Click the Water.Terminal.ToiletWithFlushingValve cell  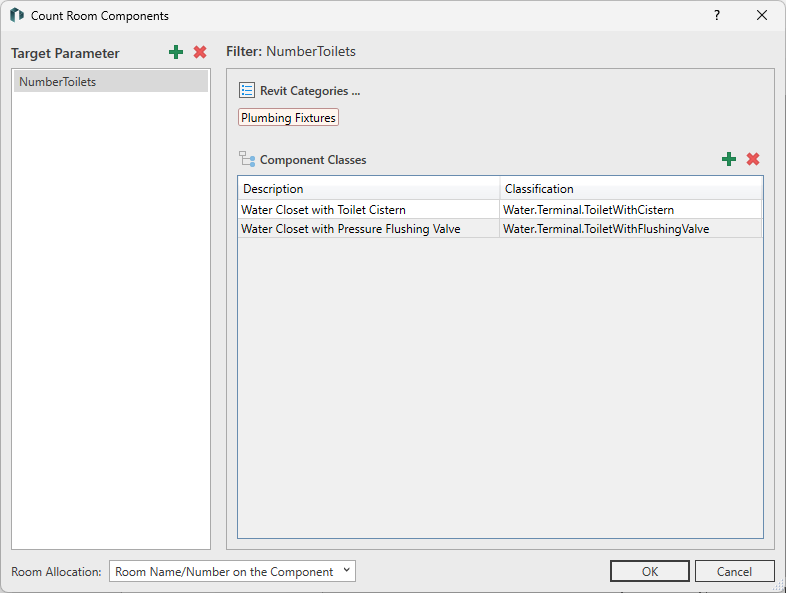(x=631, y=229)
